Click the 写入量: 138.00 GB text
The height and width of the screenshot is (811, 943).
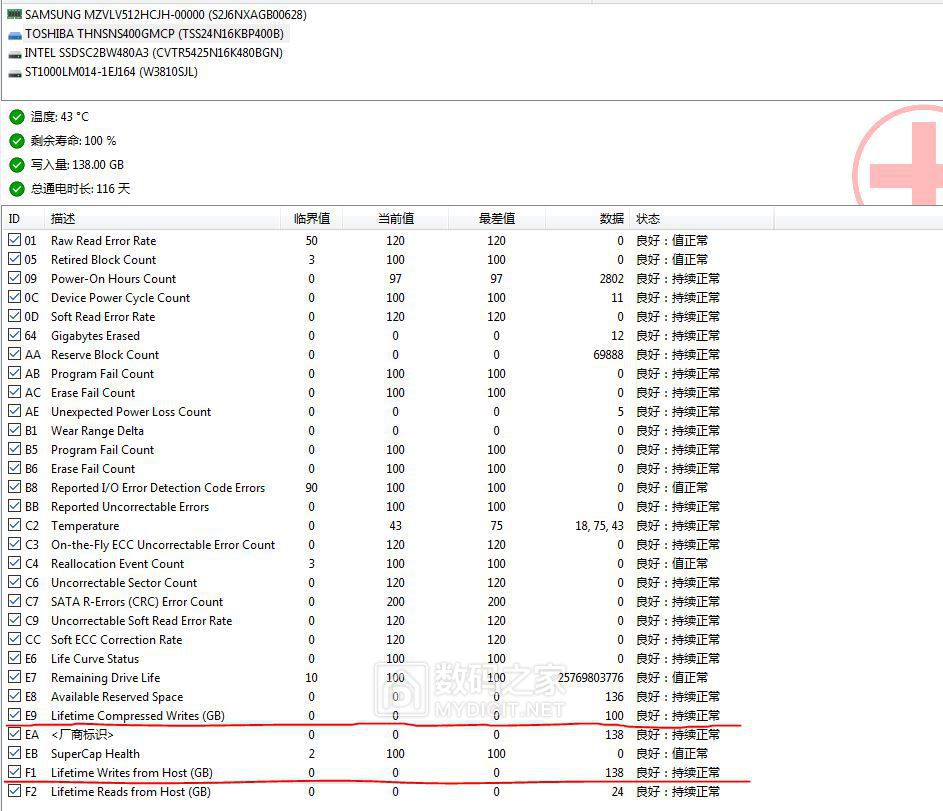tap(77, 165)
